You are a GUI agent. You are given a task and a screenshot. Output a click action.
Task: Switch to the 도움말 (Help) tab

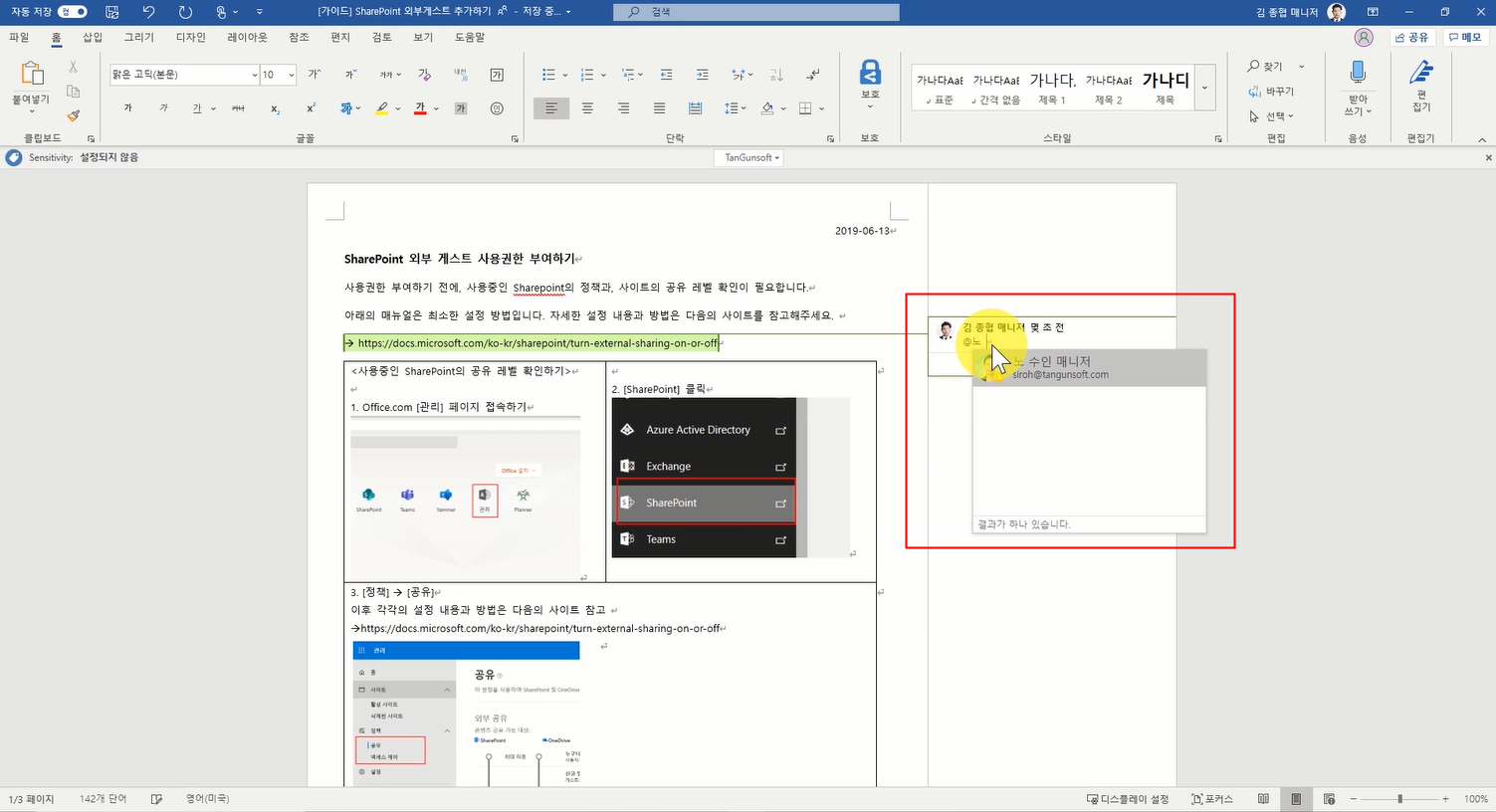[469, 37]
